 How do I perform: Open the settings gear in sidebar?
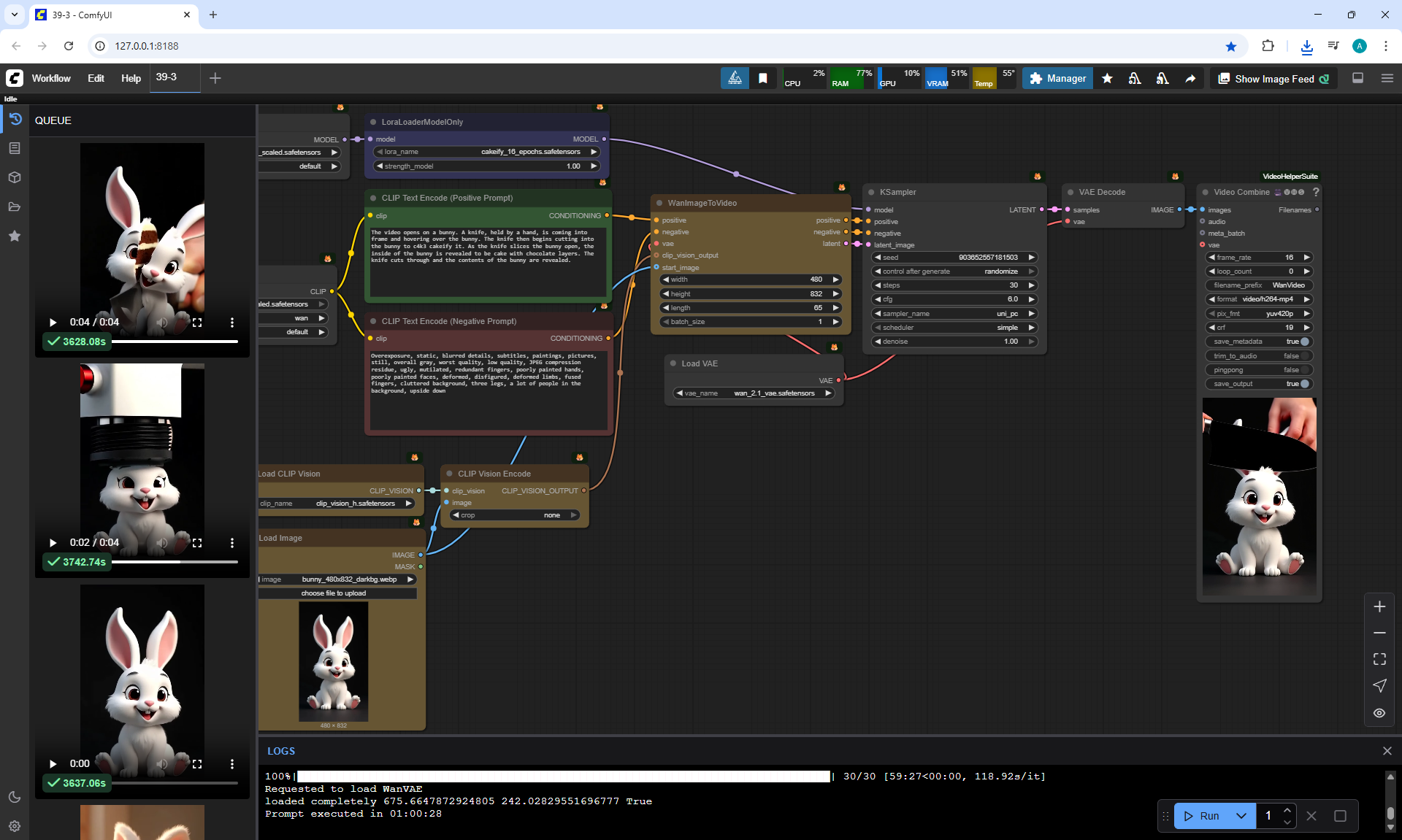[15, 826]
